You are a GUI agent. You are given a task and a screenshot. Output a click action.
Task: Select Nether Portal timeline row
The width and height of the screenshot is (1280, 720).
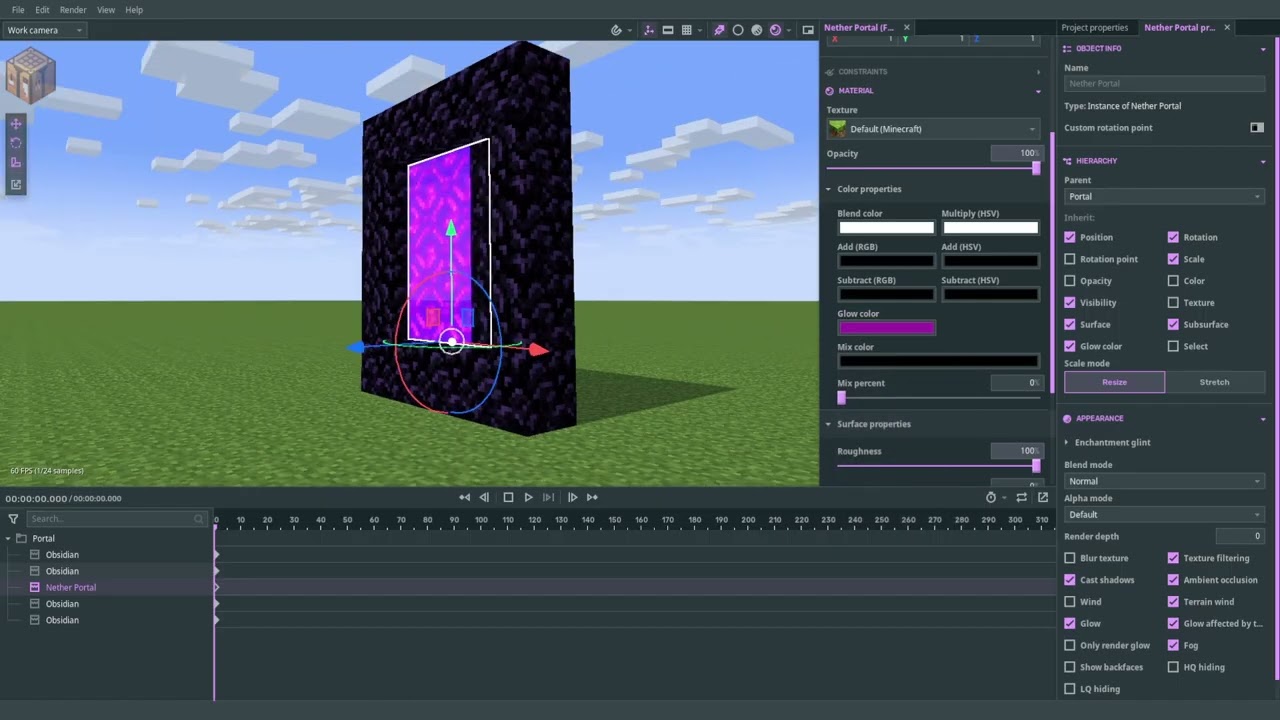[x=71, y=588]
